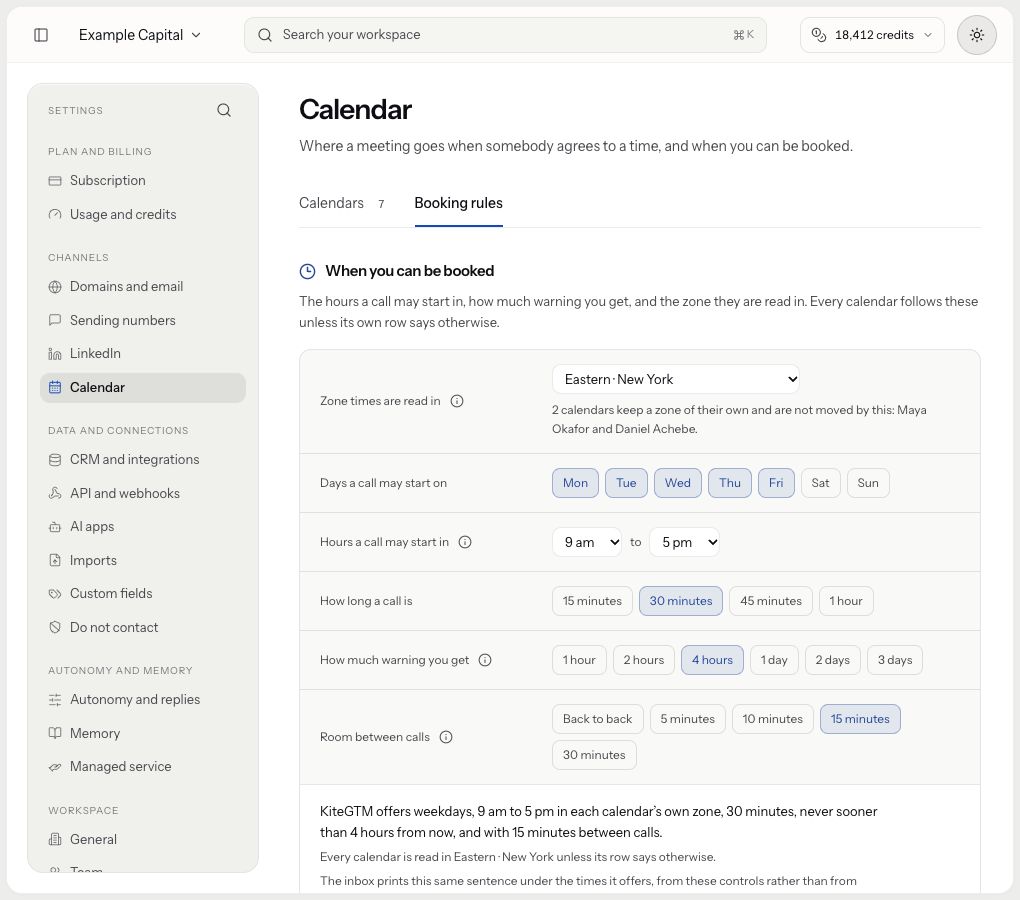Open the settings search magnifier
Image resolution: width=1020 pixels, height=900 pixels.
click(224, 111)
